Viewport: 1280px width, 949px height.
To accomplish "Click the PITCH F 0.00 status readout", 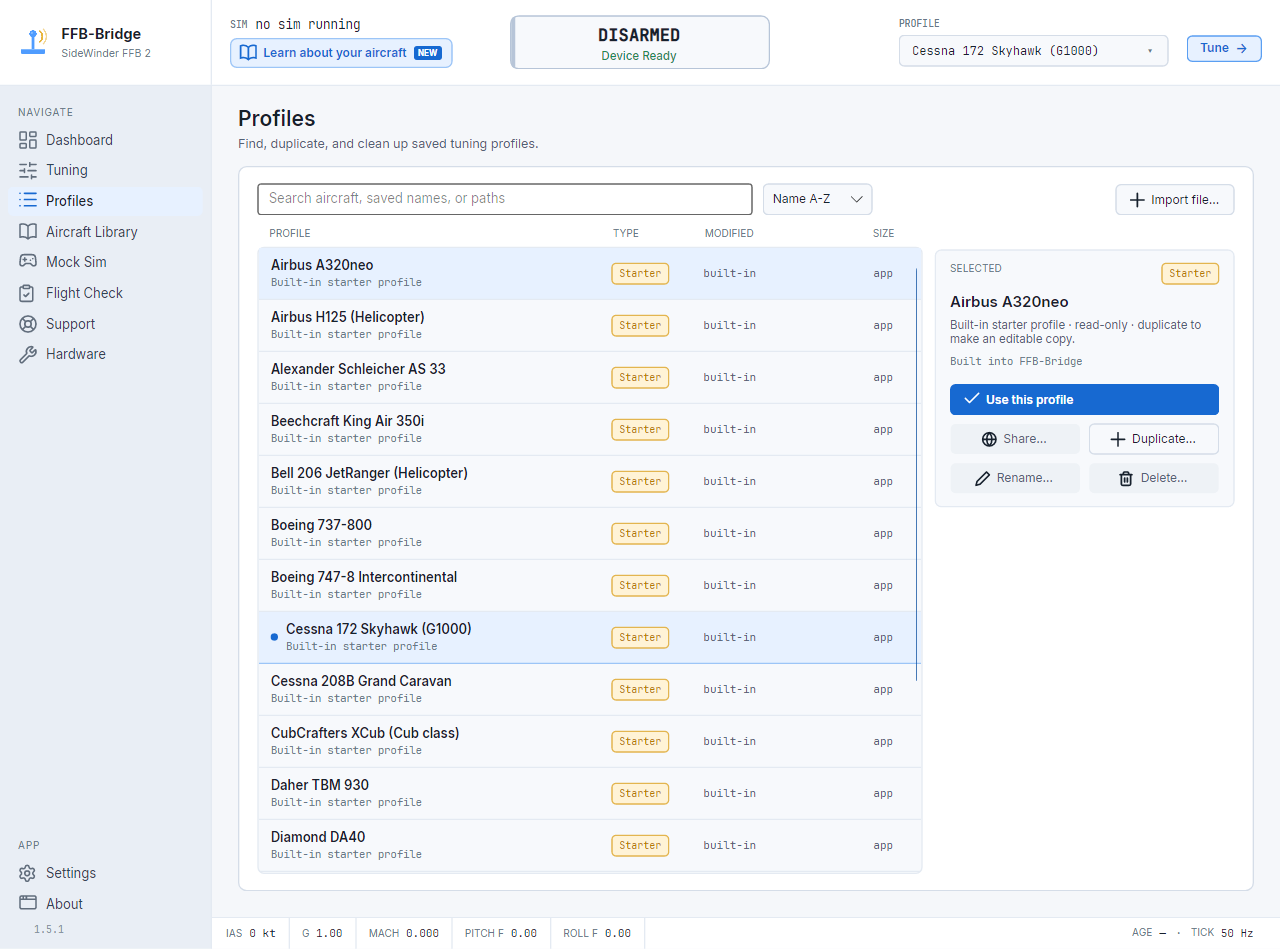I will point(501,933).
